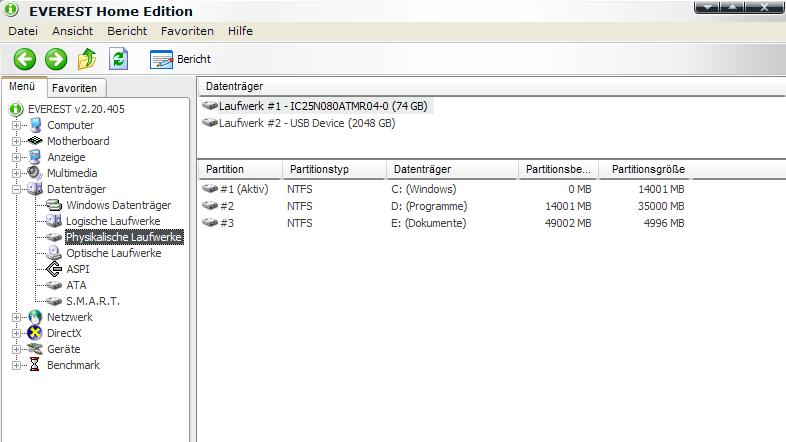Expand the Motherboard tree node
The height and width of the screenshot is (442, 786).
tap(17, 141)
